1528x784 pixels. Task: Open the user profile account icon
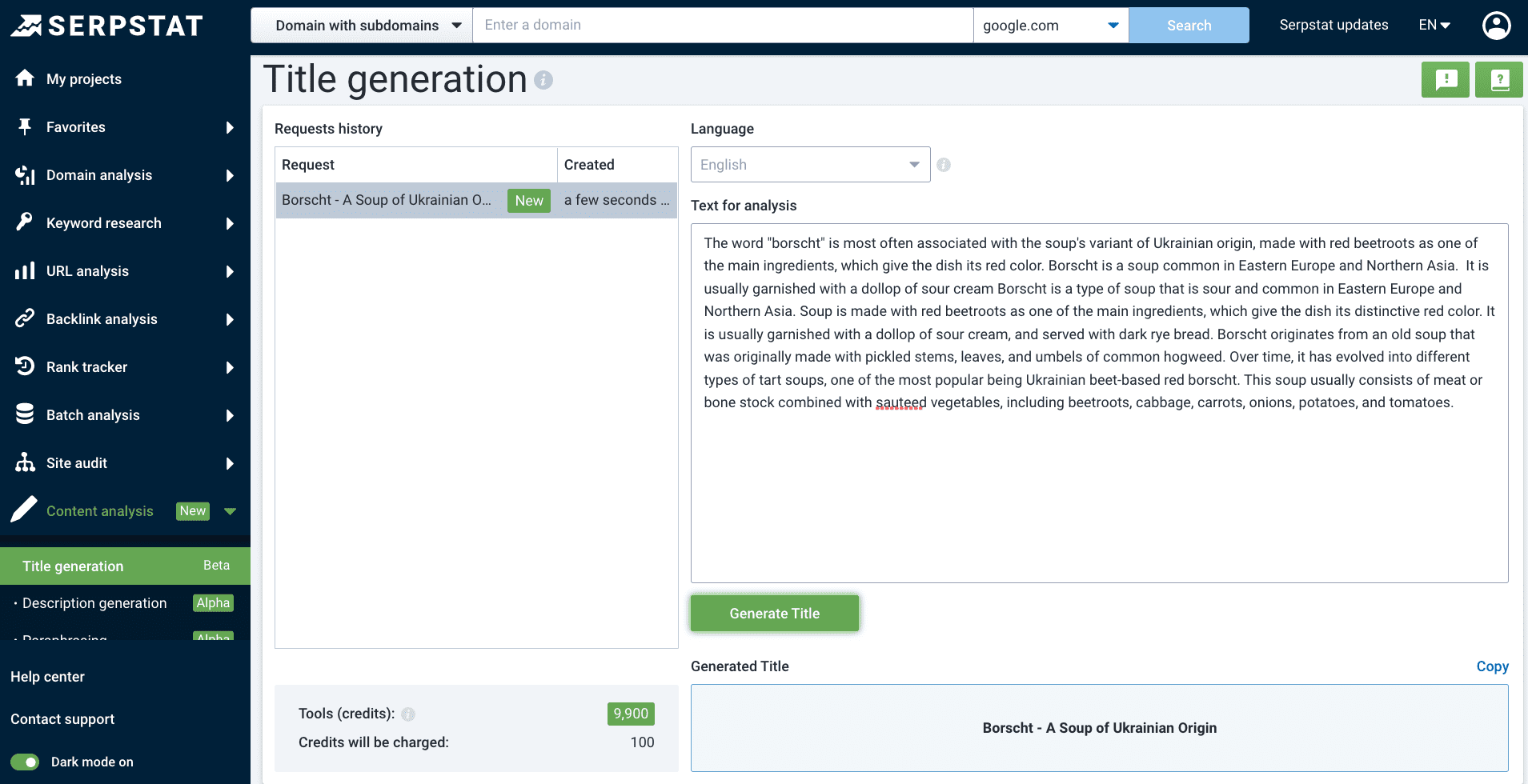pyautogui.click(x=1496, y=25)
